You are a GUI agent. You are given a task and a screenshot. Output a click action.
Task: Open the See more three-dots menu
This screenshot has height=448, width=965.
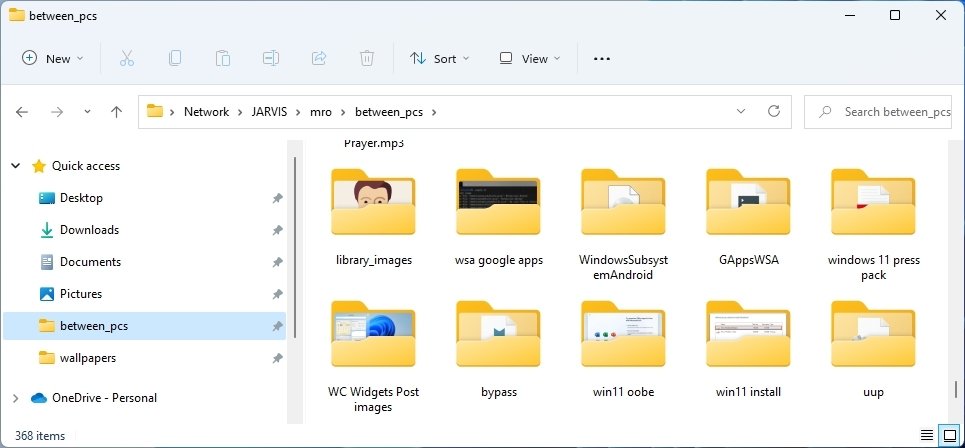(601, 59)
